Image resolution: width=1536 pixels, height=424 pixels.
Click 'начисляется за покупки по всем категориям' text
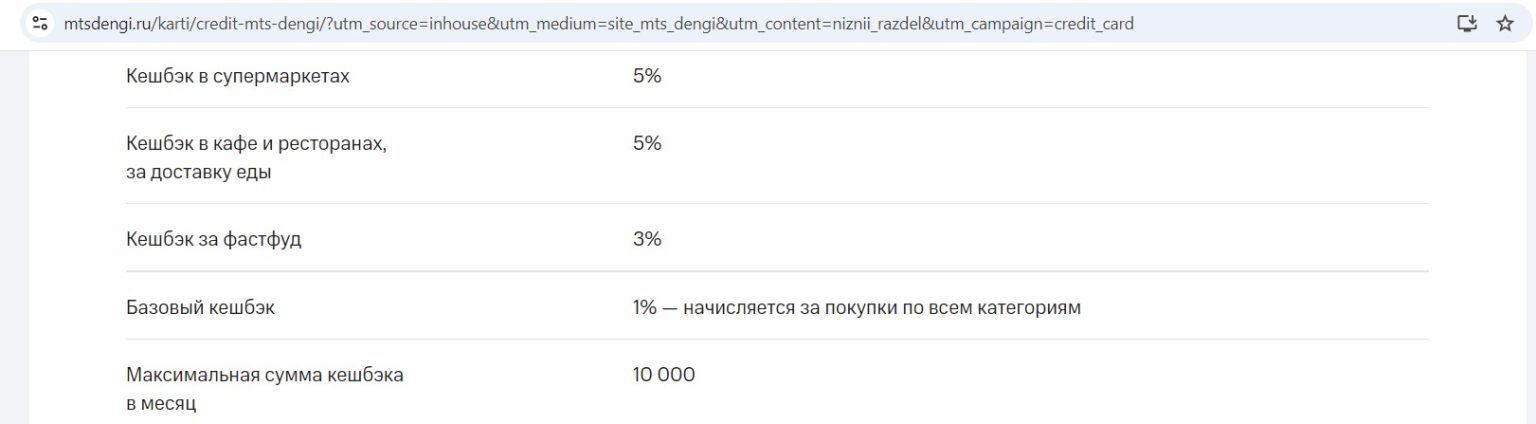point(882,308)
